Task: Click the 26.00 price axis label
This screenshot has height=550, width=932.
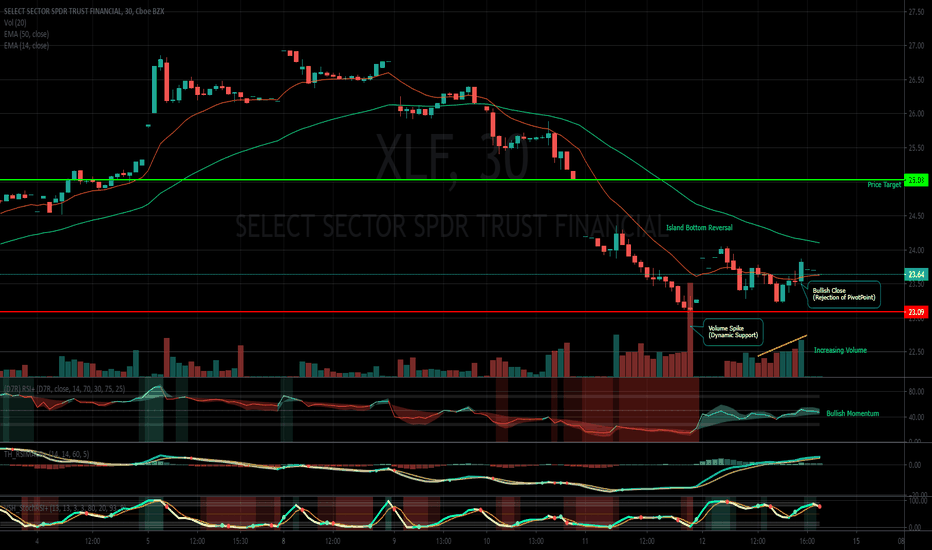Action: 916,114
